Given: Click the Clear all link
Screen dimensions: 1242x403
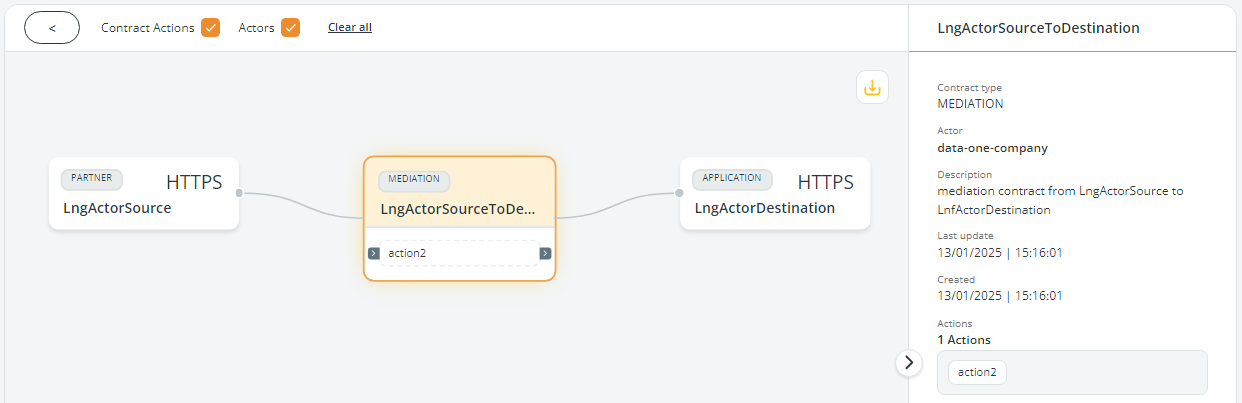Looking at the screenshot, I should [349, 27].
